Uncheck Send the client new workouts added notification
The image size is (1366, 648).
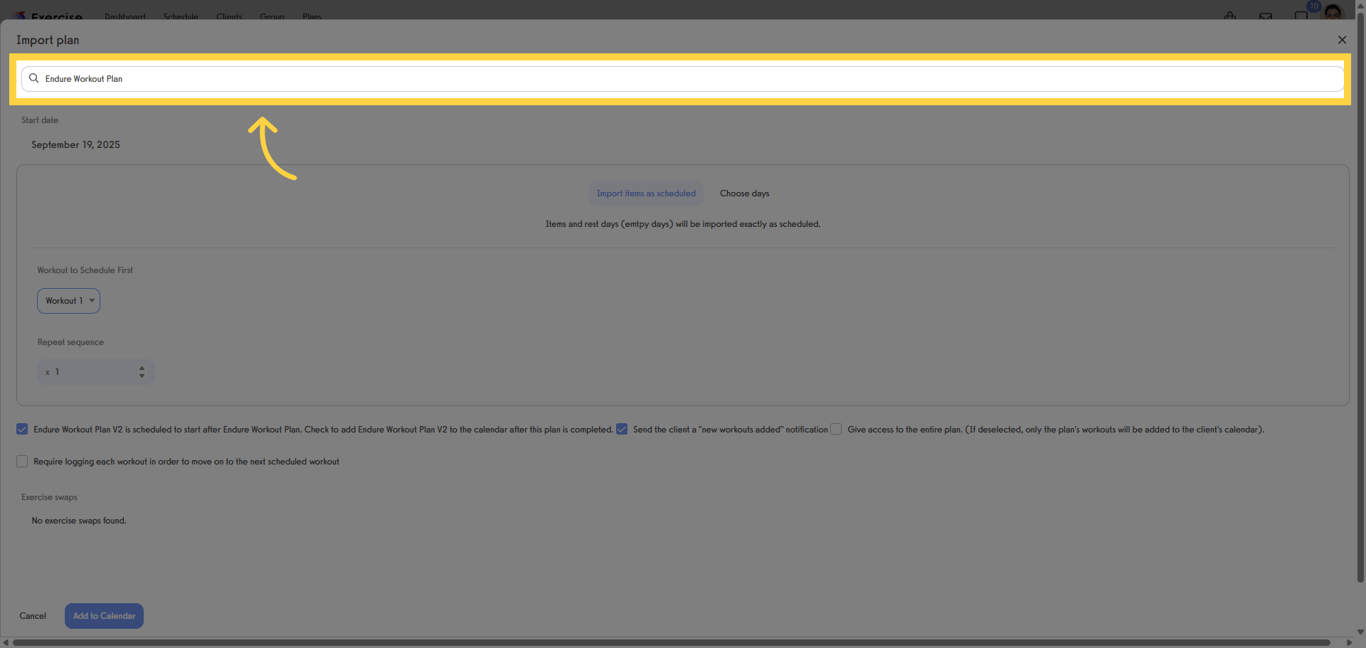(622, 429)
